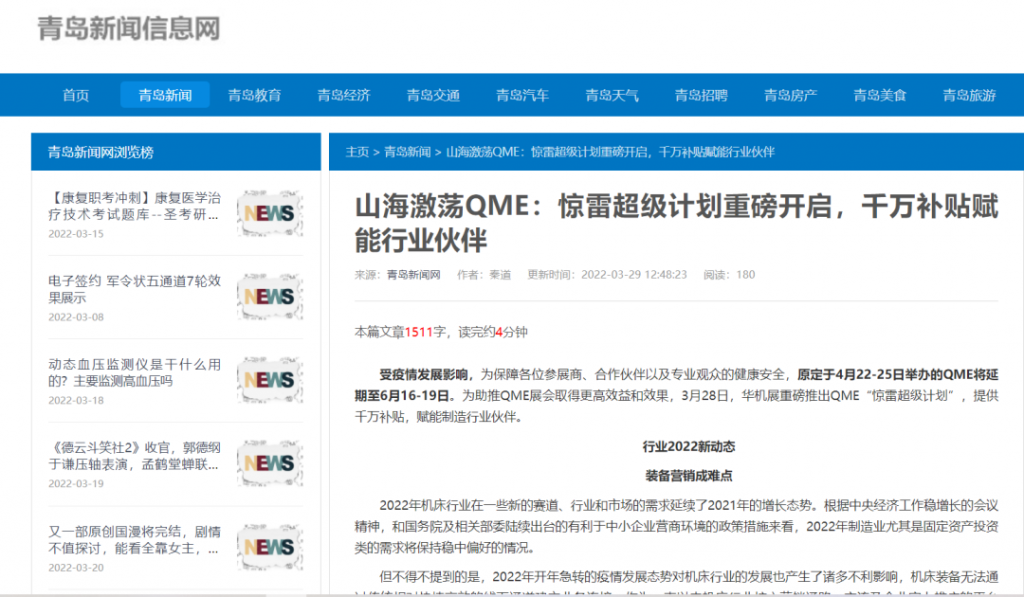
Task: Open the 电子签约 军令状 sidebar article
Action: (x=135, y=289)
